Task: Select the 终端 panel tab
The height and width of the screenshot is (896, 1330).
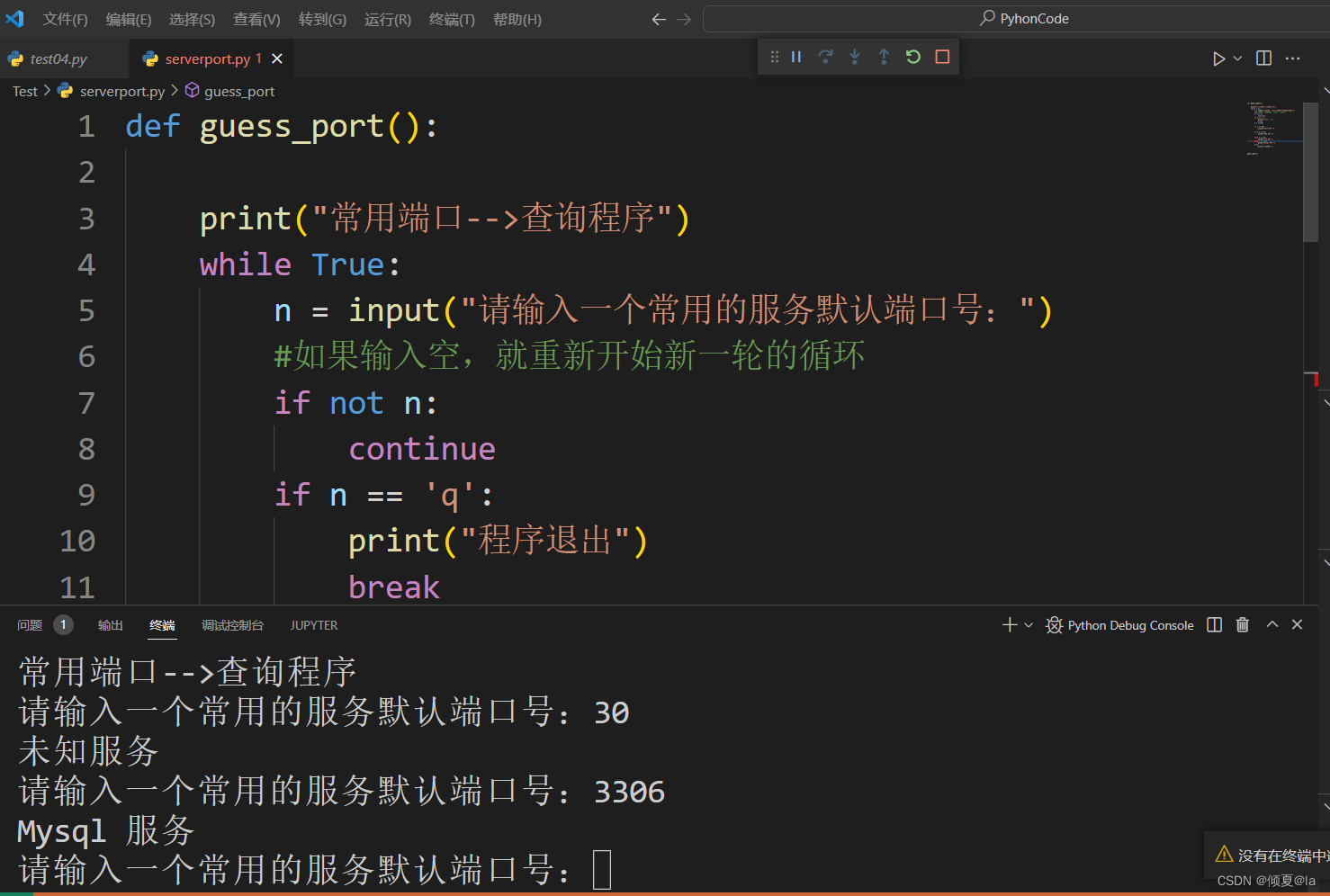Action: coord(162,625)
